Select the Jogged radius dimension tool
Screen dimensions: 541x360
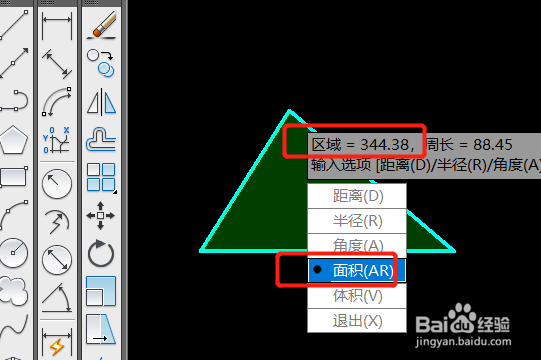[57, 222]
